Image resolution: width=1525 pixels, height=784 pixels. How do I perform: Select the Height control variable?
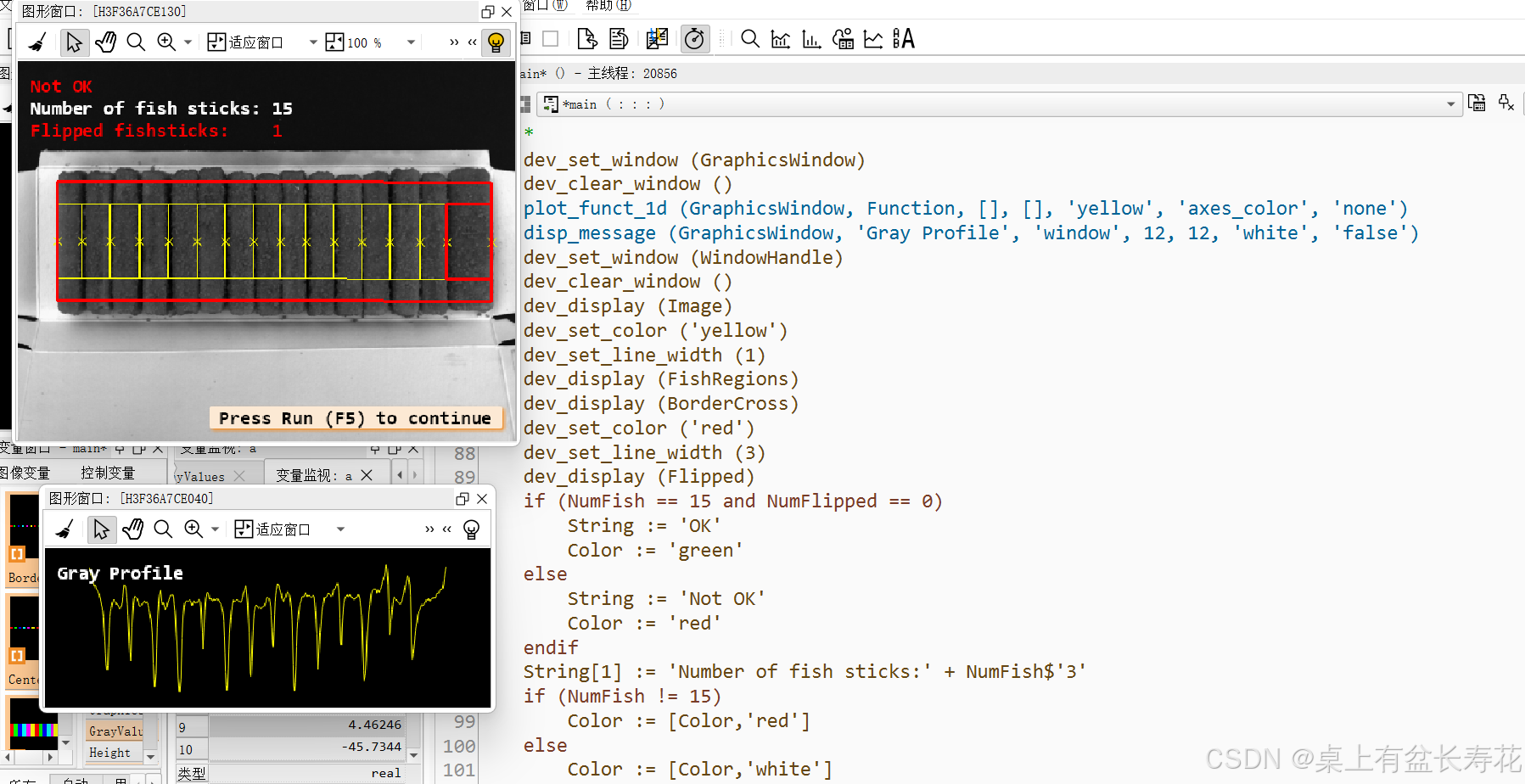point(110,753)
